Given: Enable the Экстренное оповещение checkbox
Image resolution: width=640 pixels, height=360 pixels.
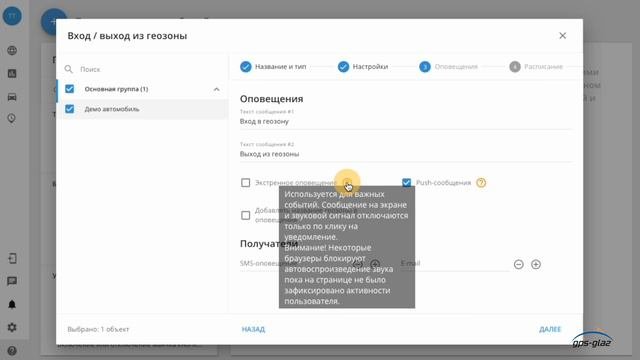Looking at the screenshot, I should [245, 182].
